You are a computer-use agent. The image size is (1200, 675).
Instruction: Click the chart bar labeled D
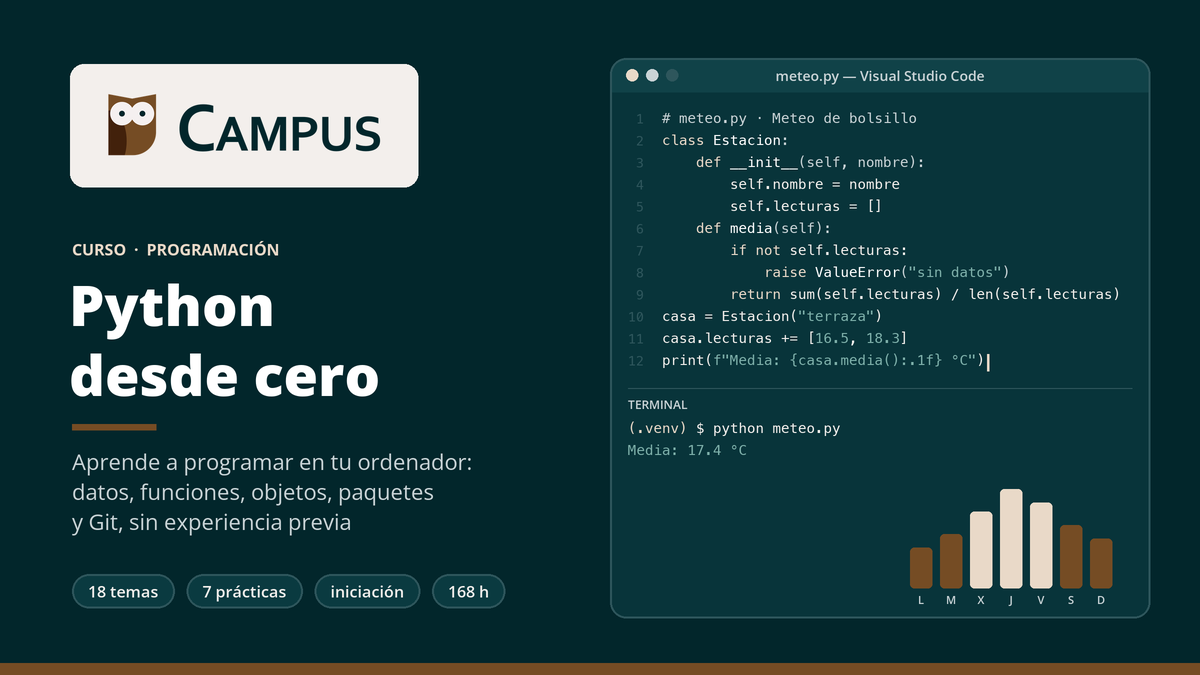[1101, 563]
